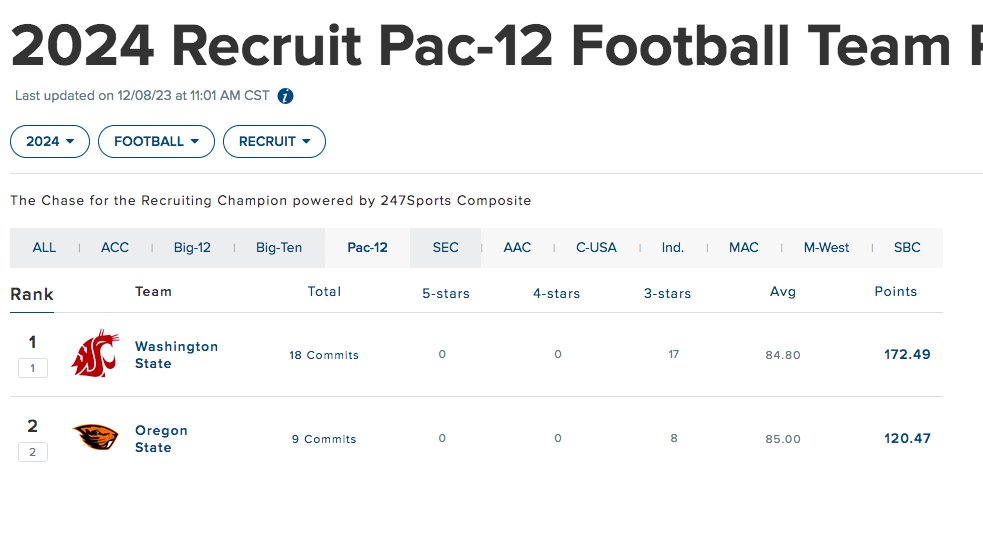Open the Oregon State team link
Viewport: 983px width, 551px height.
161,439
